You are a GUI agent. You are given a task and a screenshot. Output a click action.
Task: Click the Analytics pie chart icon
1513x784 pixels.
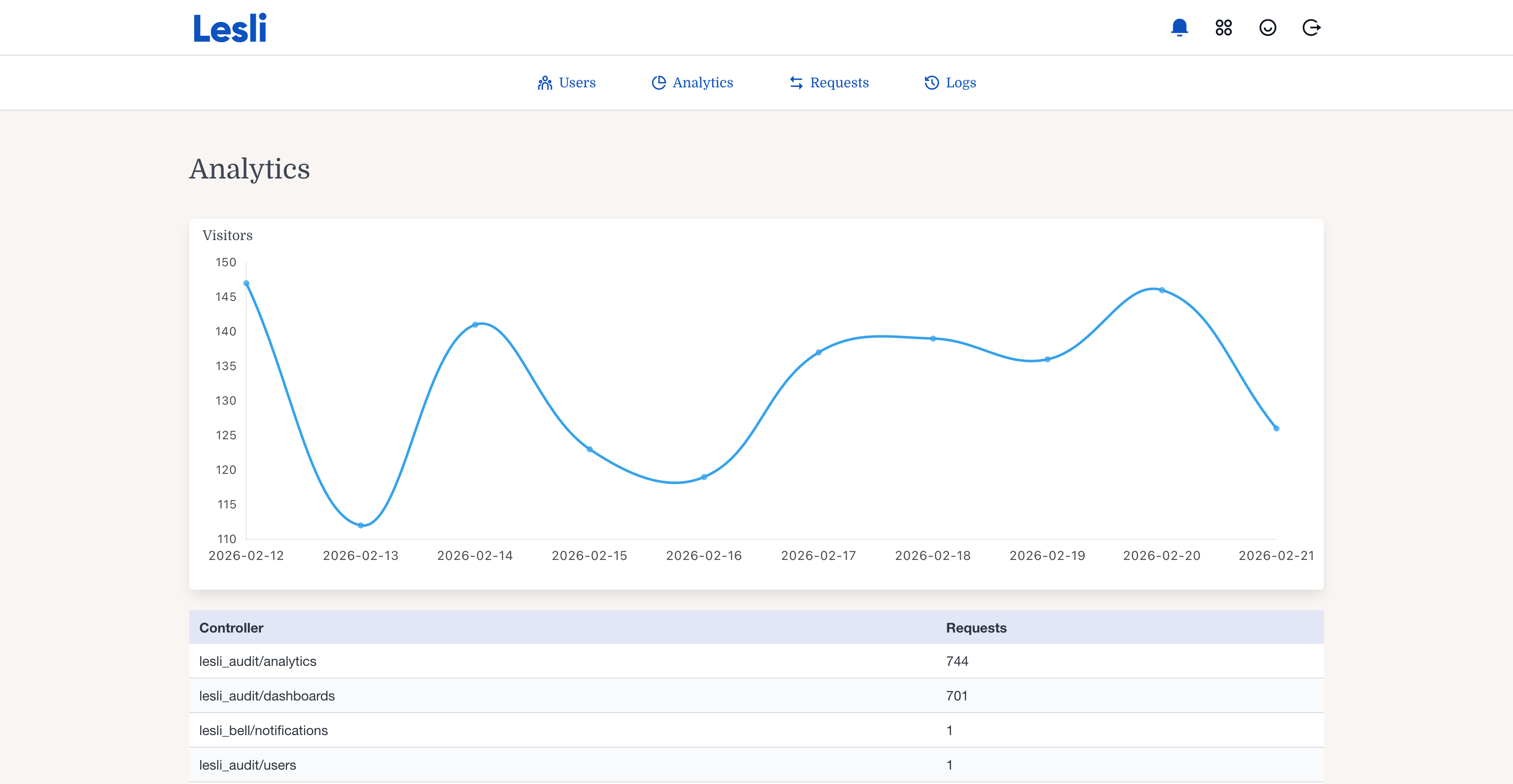point(659,83)
